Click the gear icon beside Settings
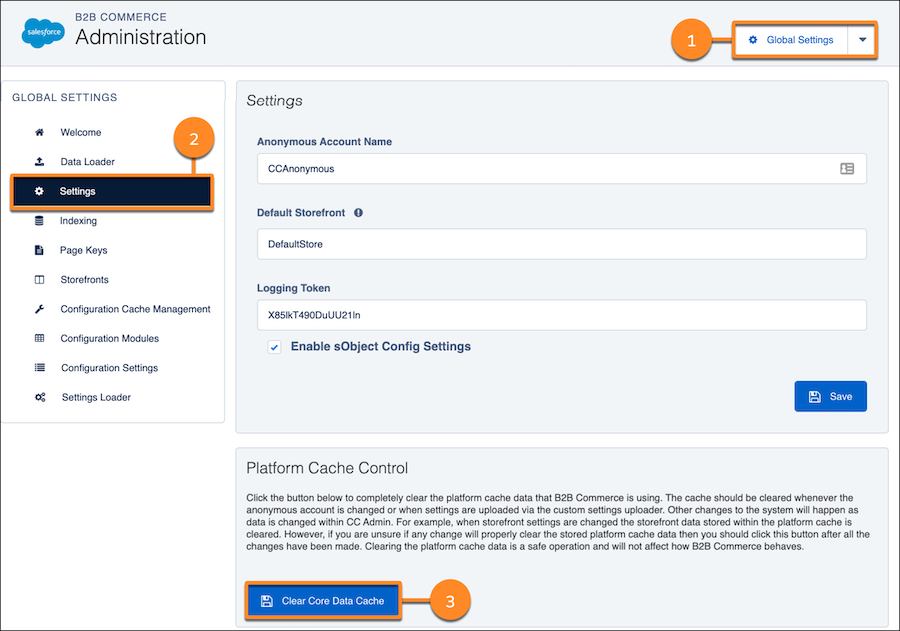 click(x=39, y=191)
